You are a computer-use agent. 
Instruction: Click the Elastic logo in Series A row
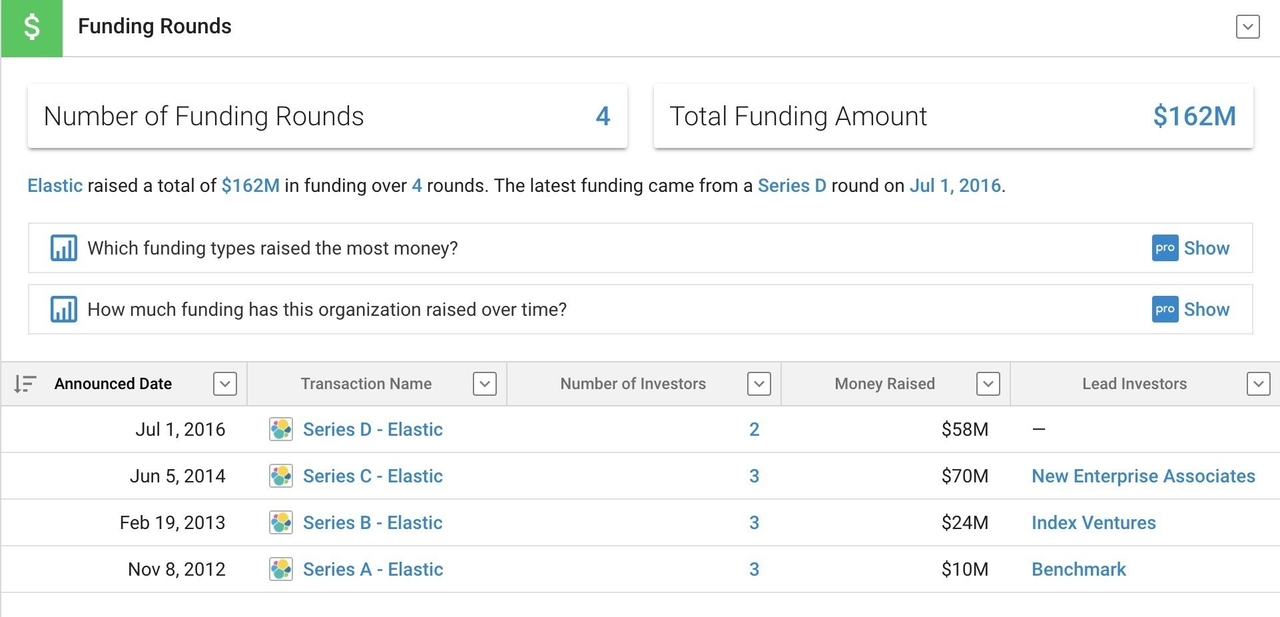[x=282, y=570]
